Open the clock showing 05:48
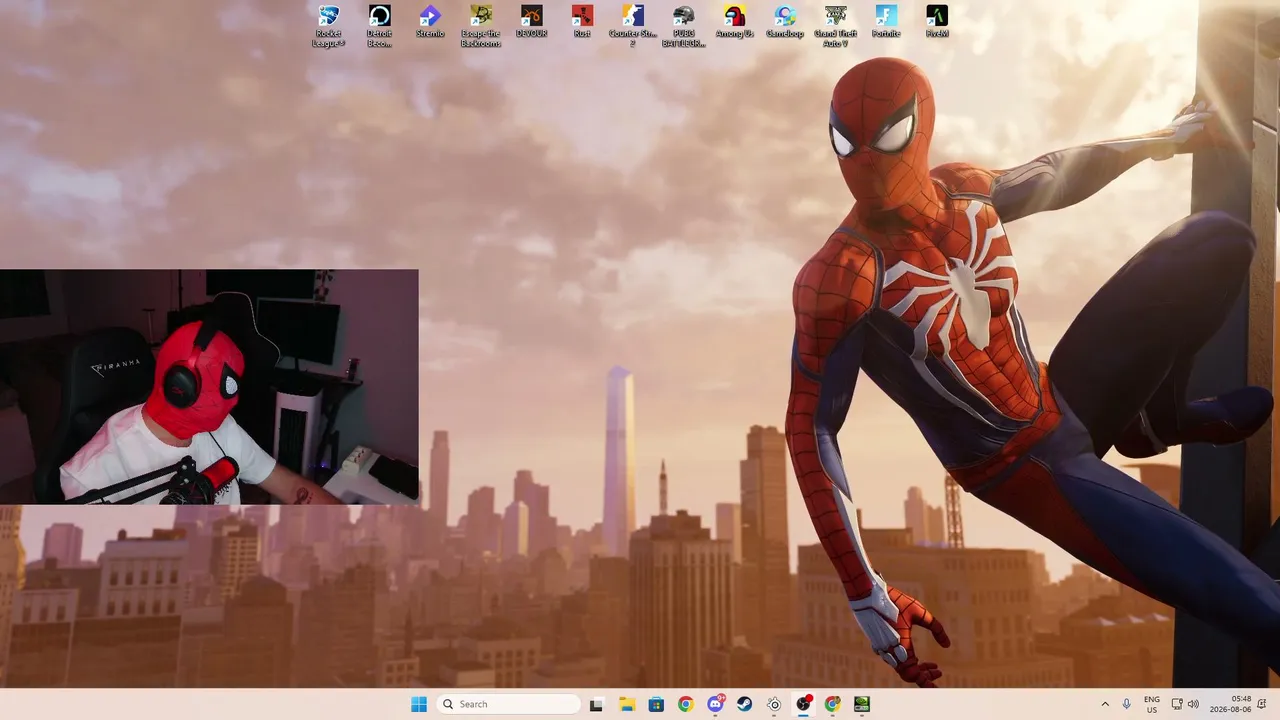 pos(1231,704)
